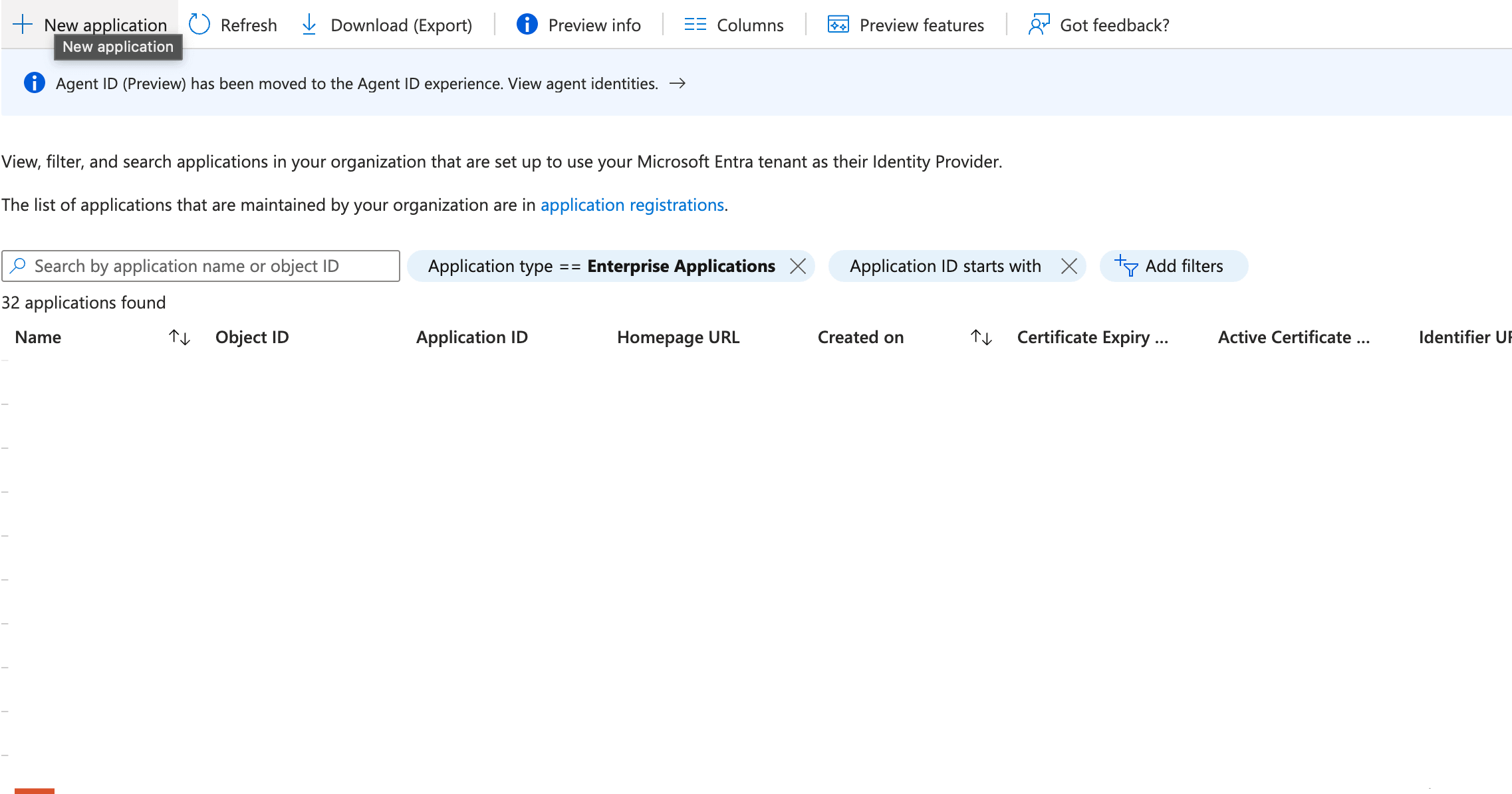Click the Homepage URL column header

pyautogui.click(x=678, y=337)
